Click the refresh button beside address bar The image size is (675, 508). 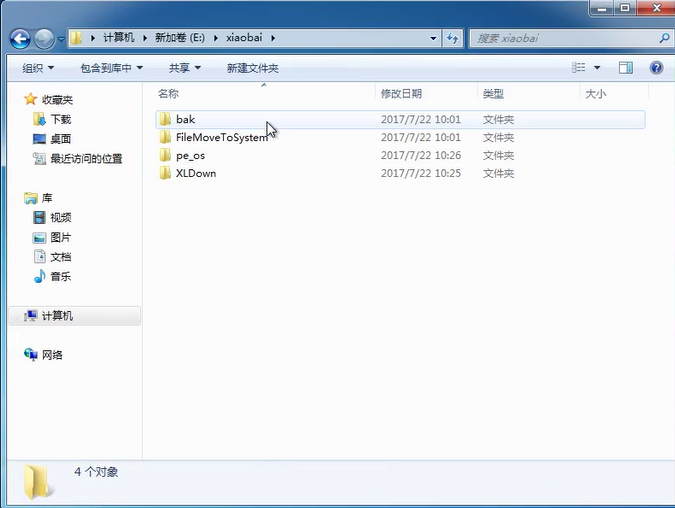tap(452, 39)
